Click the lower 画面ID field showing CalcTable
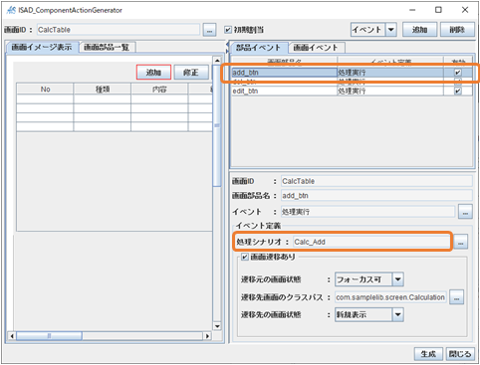Image resolution: width=480 pixels, height=365 pixels. [377, 181]
